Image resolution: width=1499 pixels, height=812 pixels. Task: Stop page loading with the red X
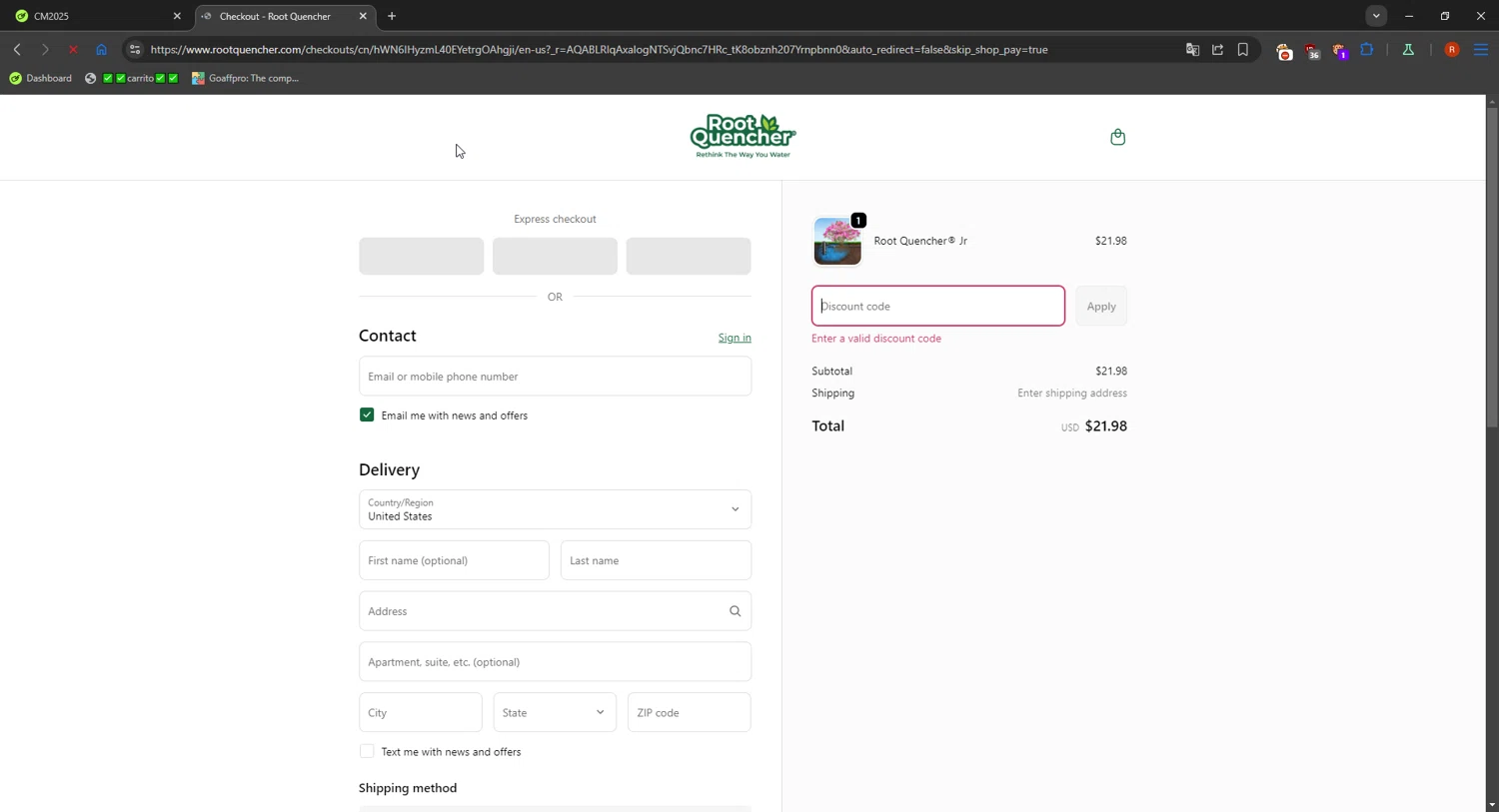pyautogui.click(x=73, y=49)
